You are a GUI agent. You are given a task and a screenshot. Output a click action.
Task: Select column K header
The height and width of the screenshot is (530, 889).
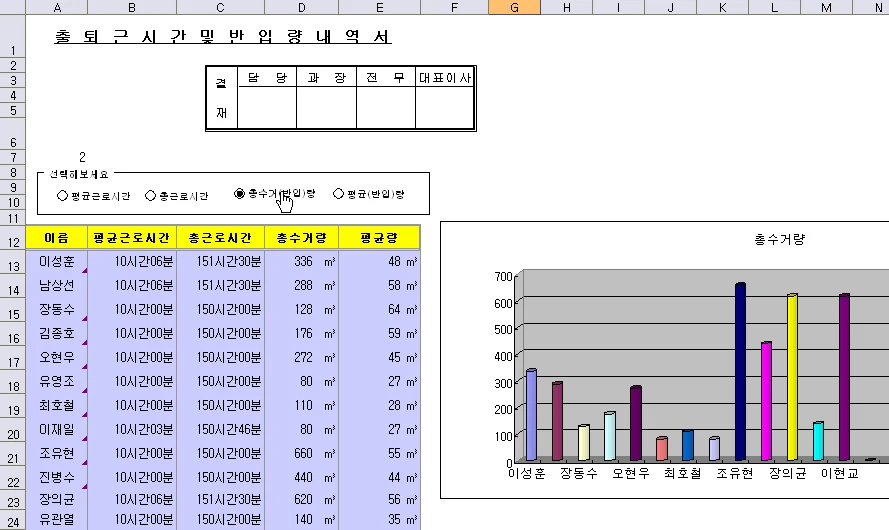[722, 7]
